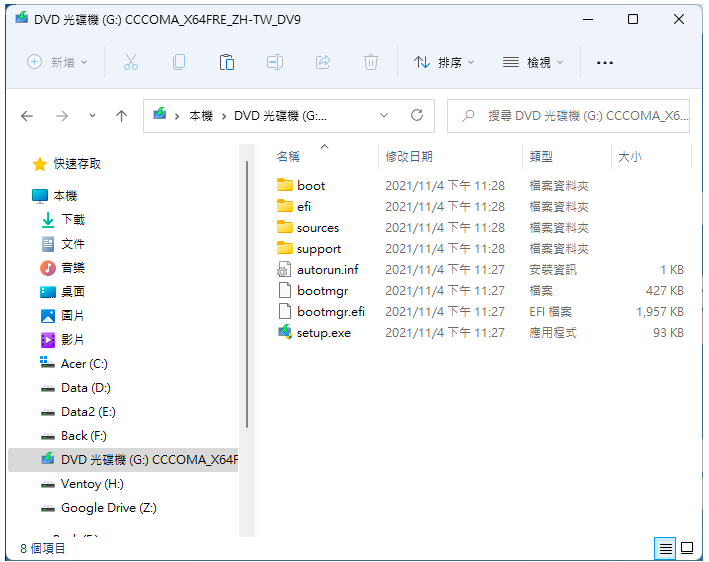
Task: Switch to large thumbnails view in status bar
Action: (687, 548)
